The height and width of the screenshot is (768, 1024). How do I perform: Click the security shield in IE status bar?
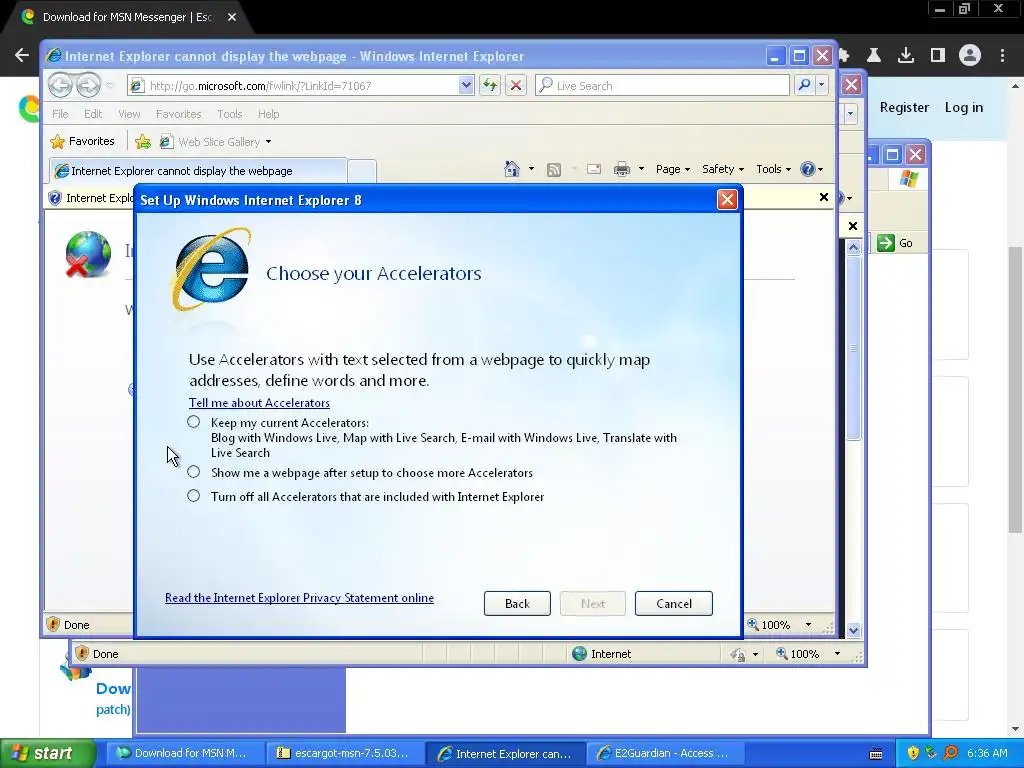(53, 624)
